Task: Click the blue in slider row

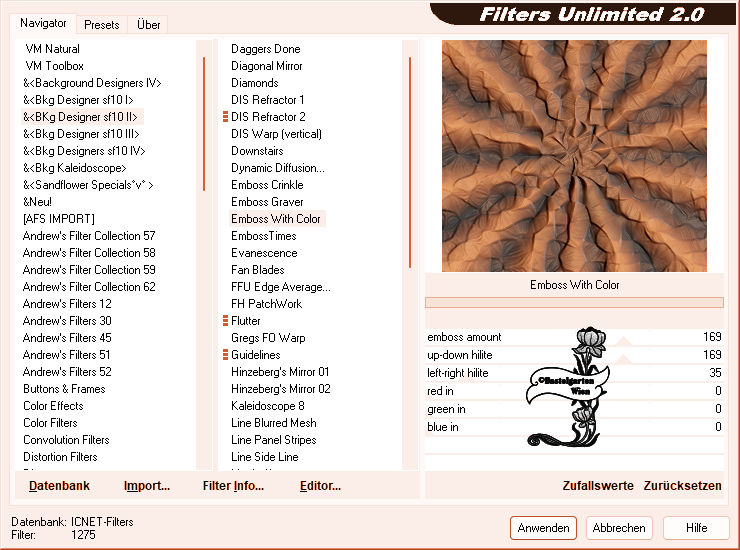Action: pos(574,427)
